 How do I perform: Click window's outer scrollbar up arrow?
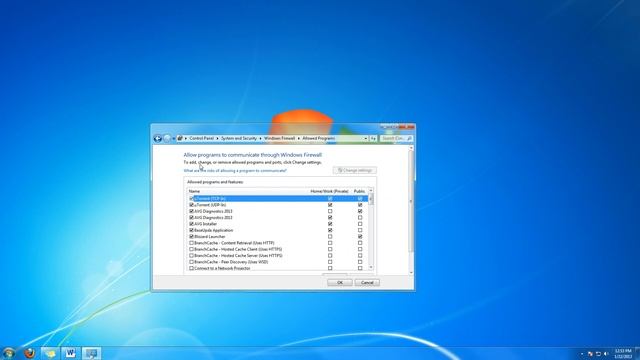(411, 149)
